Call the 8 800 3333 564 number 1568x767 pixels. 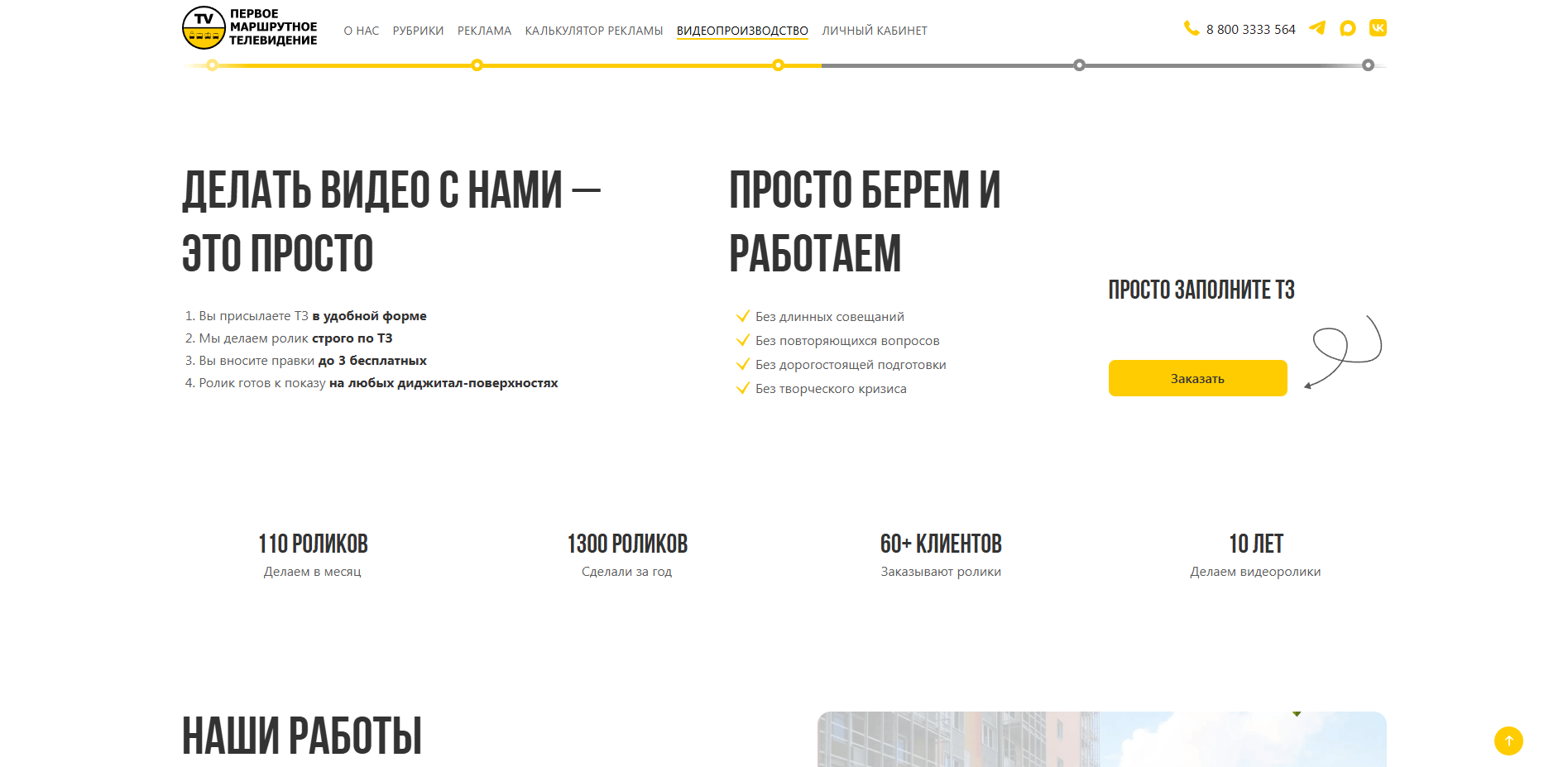[1250, 30]
